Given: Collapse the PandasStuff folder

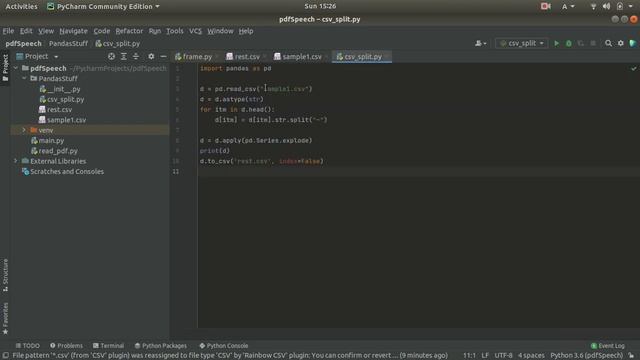Looking at the screenshot, I should [x=24, y=78].
